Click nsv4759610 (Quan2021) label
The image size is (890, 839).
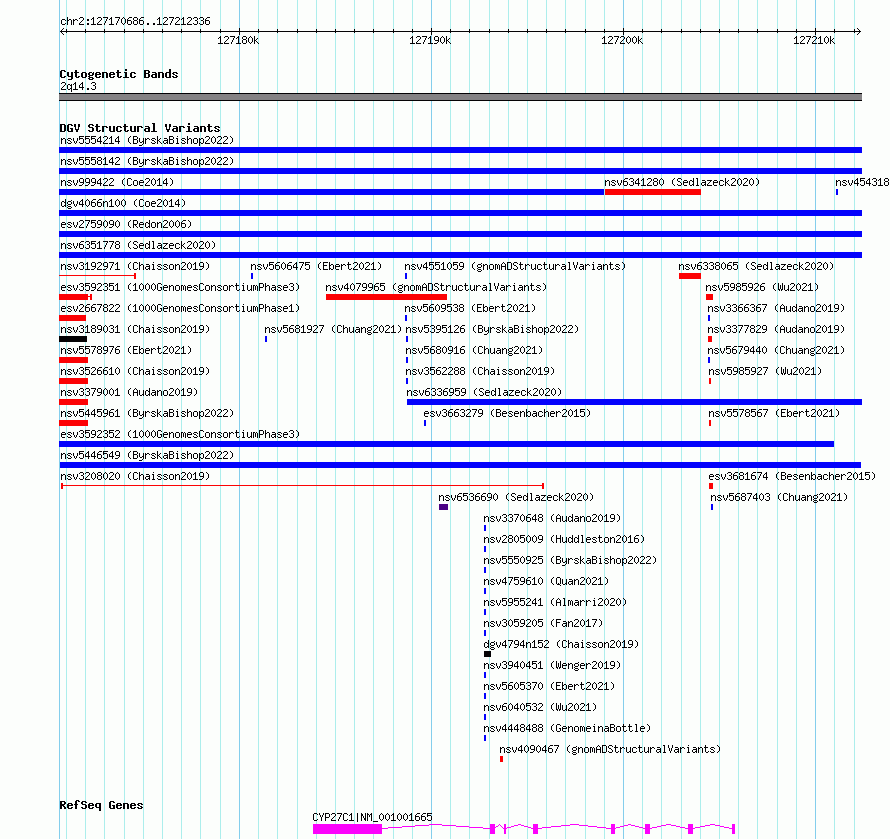coord(546,581)
